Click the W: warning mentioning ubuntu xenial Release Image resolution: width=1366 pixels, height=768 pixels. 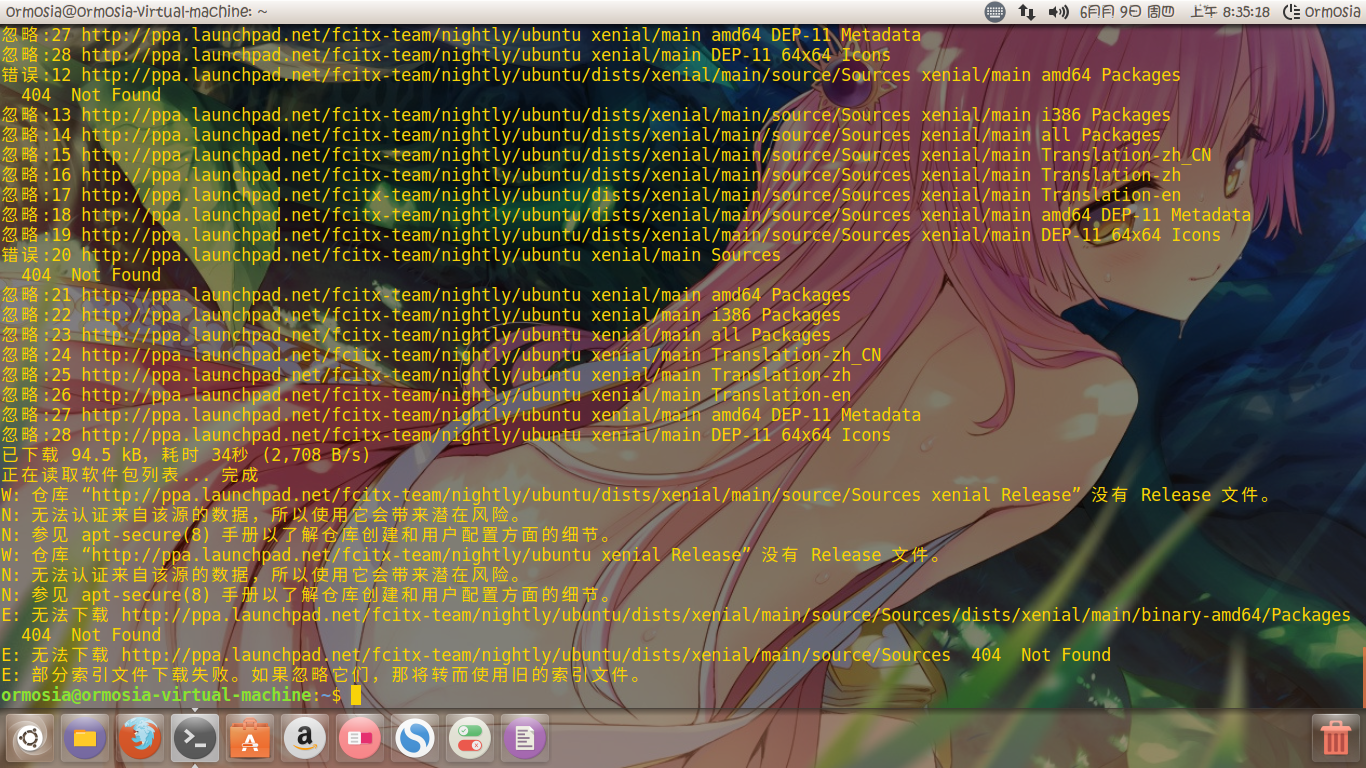[471, 555]
